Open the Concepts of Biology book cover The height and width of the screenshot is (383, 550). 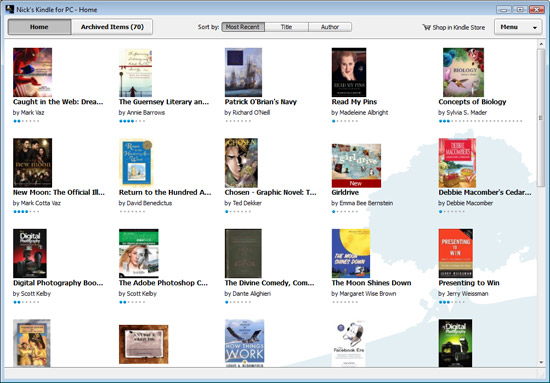[463, 72]
